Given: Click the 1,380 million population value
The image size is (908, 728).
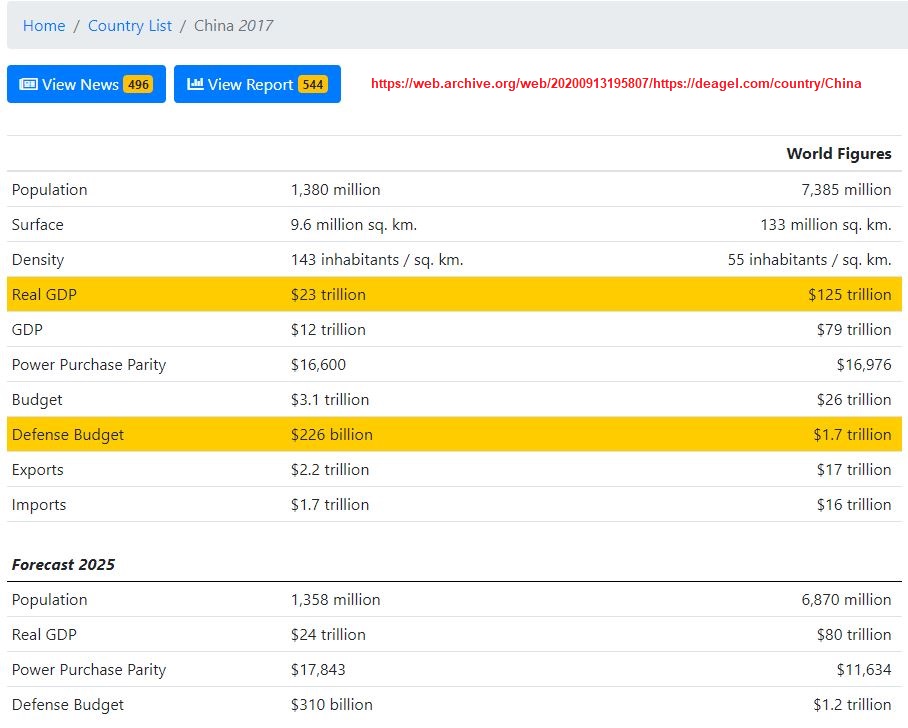Looking at the screenshot, I should click(335, 190).
